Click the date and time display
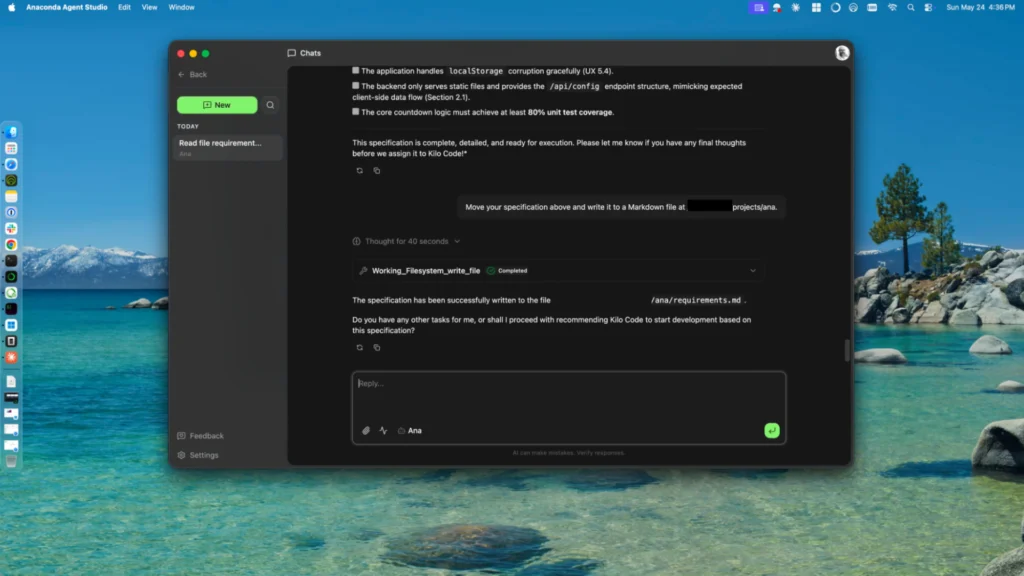 tap(980, 7)
